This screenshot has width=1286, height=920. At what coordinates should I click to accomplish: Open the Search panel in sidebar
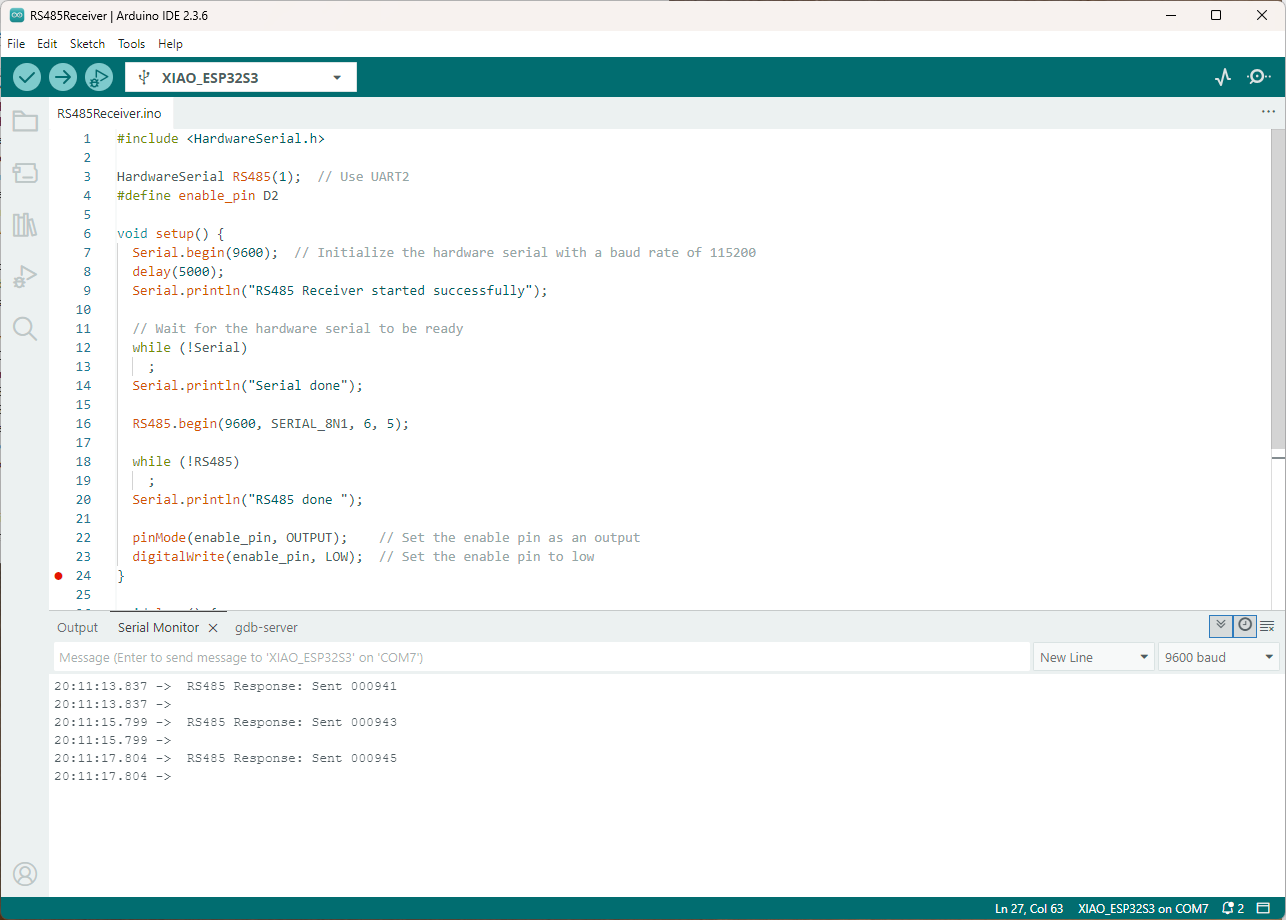click(x=25, y=329)
